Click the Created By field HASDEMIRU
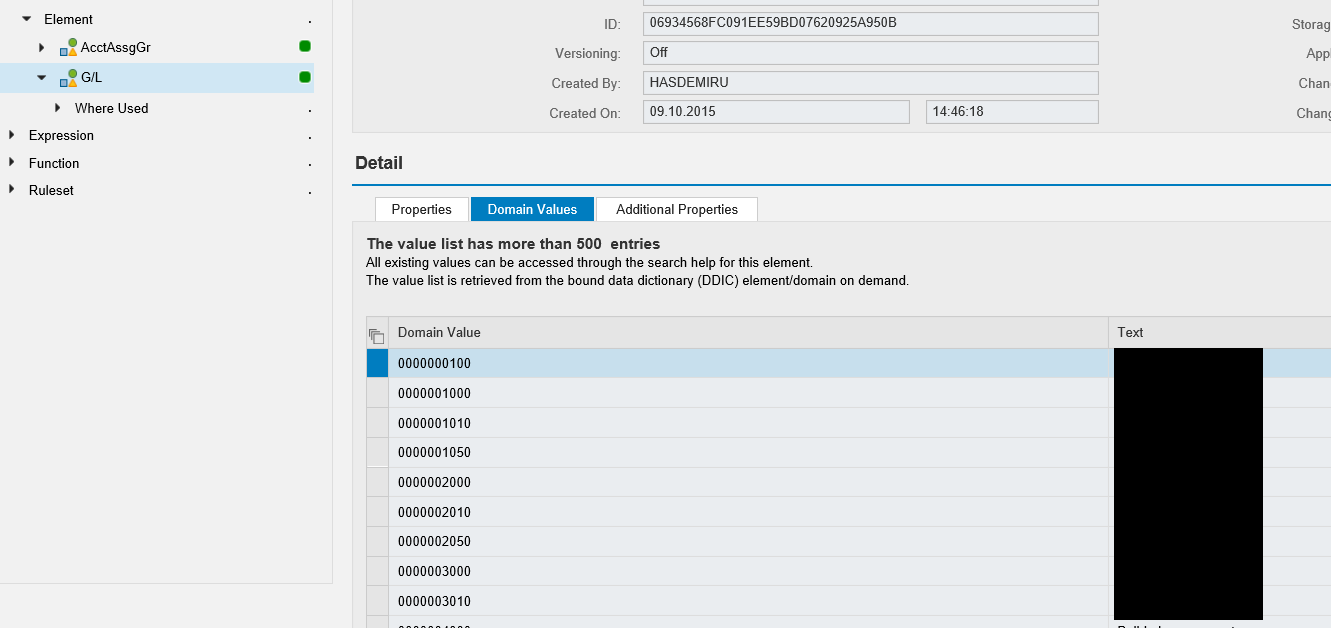1331x628 pixels. click(870, 83)
